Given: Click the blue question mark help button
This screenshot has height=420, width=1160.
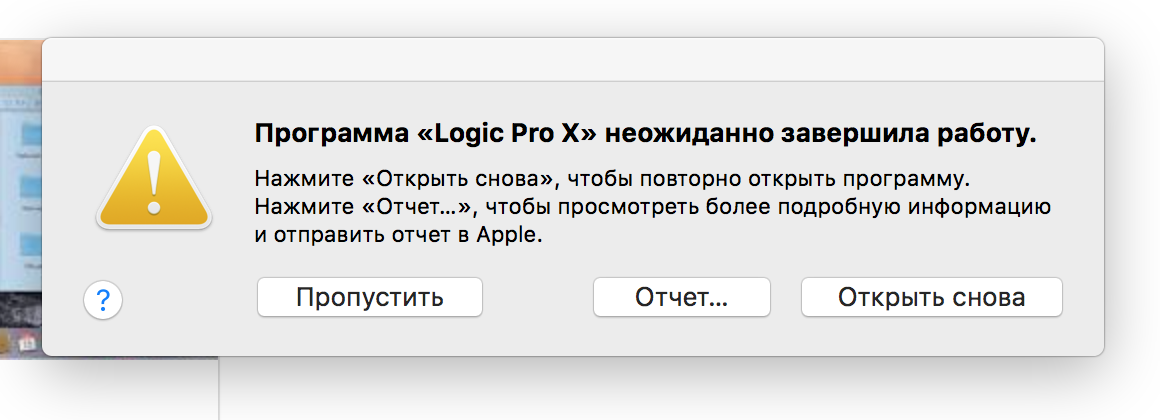Looking at the screenshot, I should pos(103,298).
